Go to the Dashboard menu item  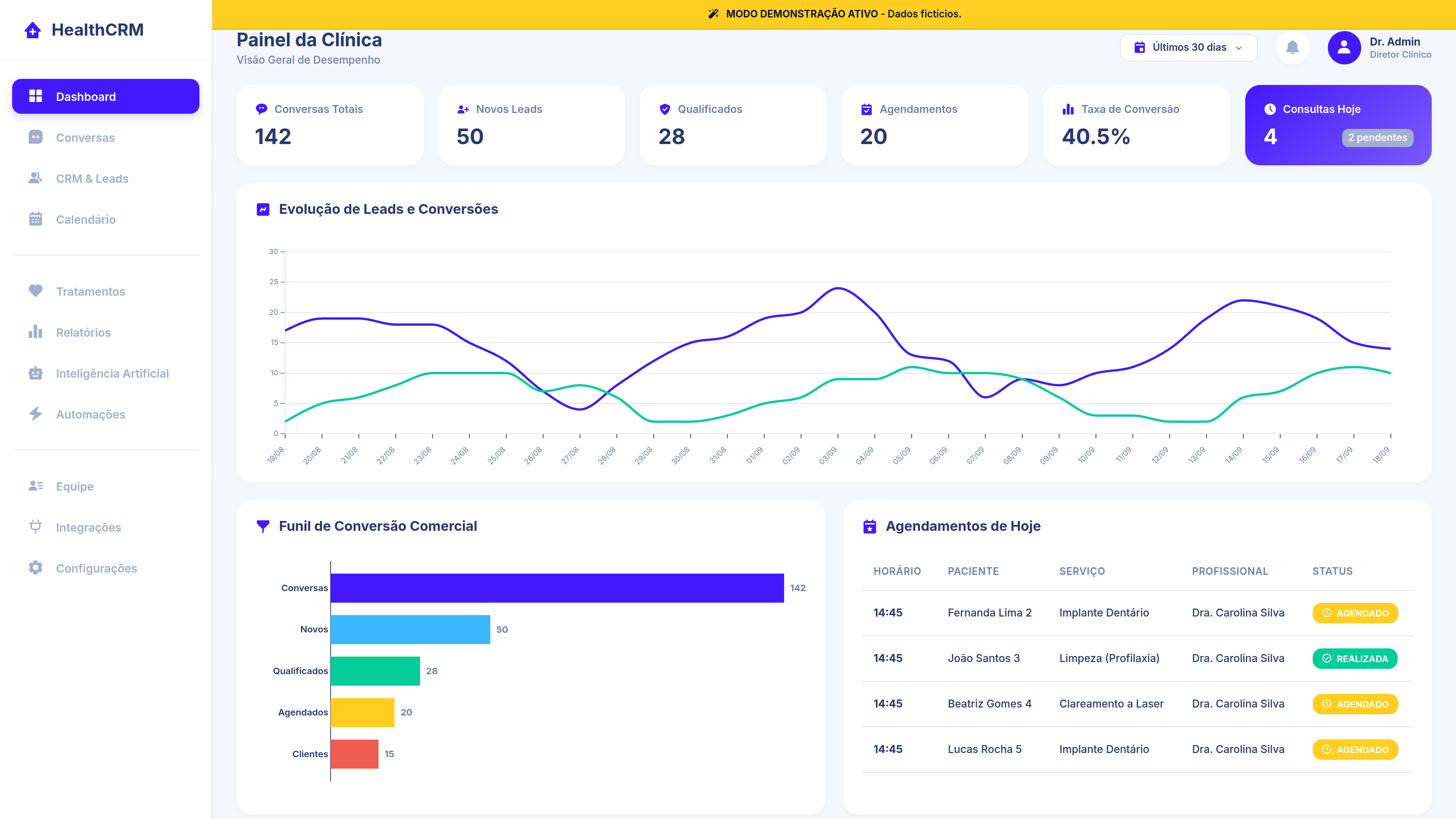tap(106, 96)
